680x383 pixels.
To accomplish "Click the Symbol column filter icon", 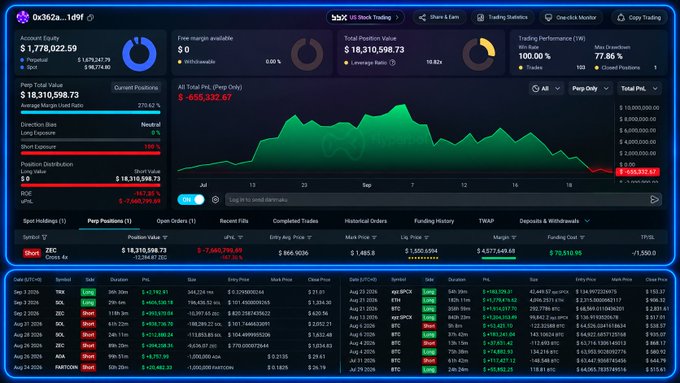I will click(44, 238).
